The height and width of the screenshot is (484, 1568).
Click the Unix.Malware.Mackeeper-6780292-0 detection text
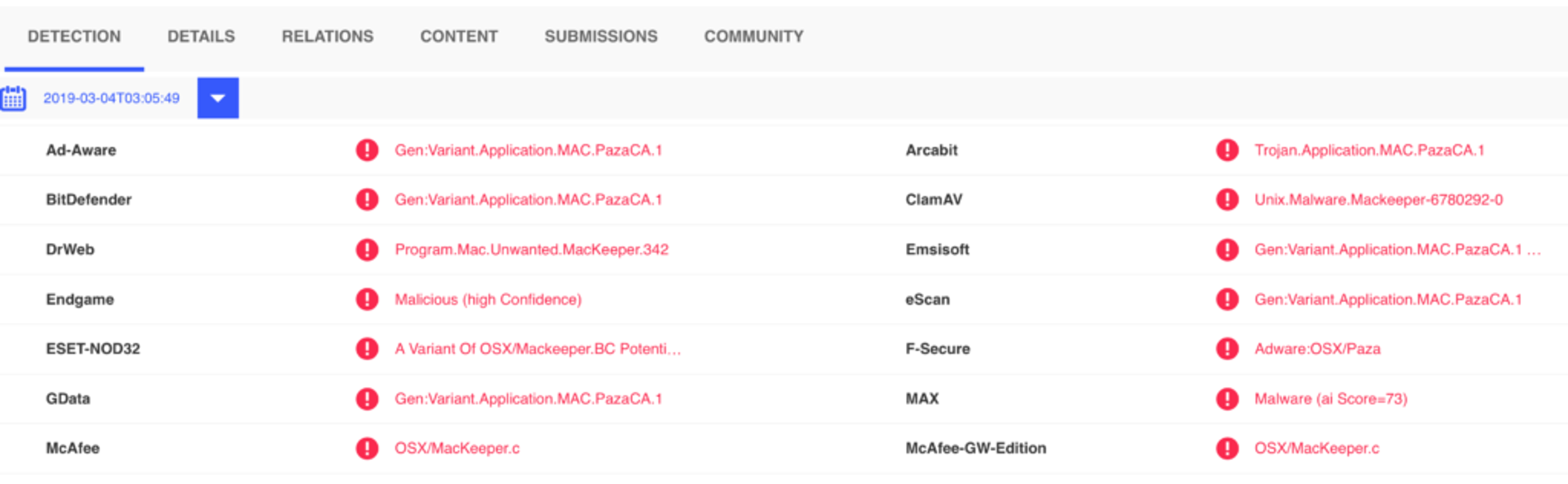pos(1379,200)
